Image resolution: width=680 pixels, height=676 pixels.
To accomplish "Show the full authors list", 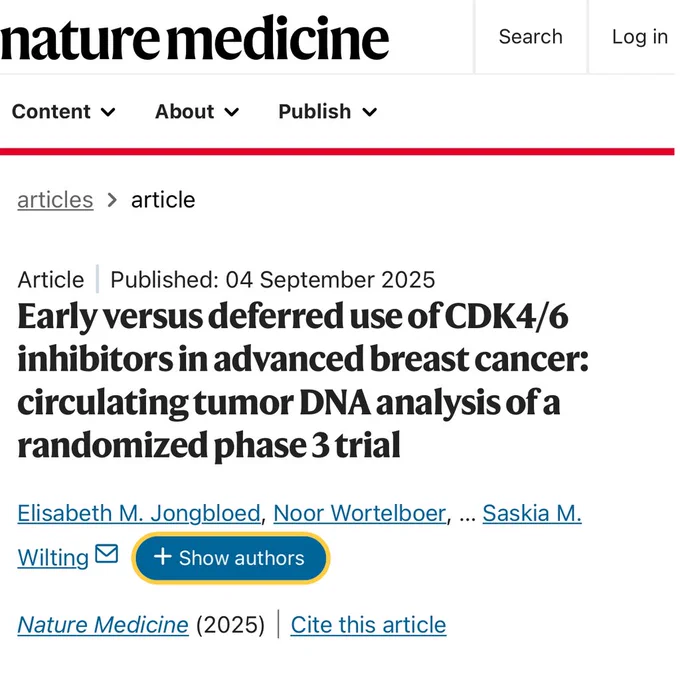I will (231, 558).
